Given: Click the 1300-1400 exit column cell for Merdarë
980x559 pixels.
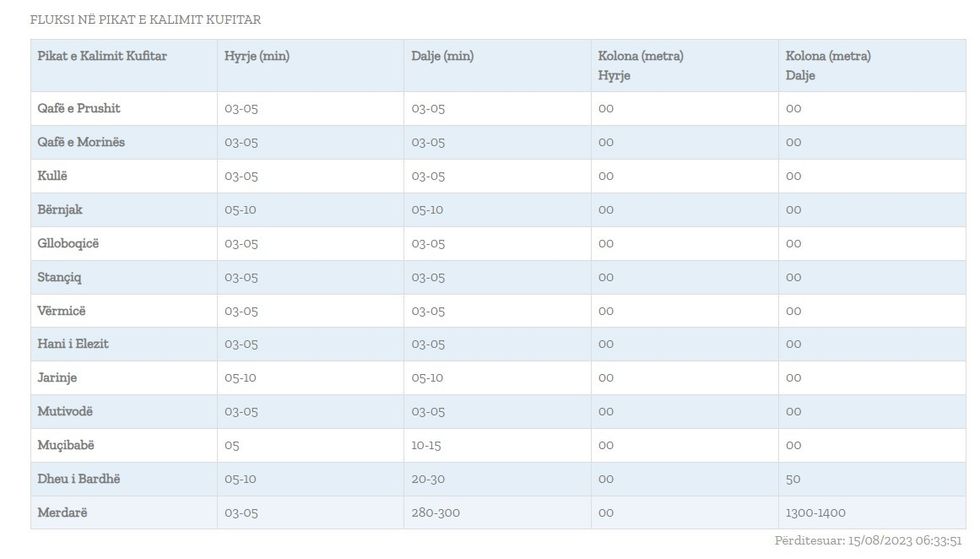Looking at the screenshot, I should [x=815, y=513].
